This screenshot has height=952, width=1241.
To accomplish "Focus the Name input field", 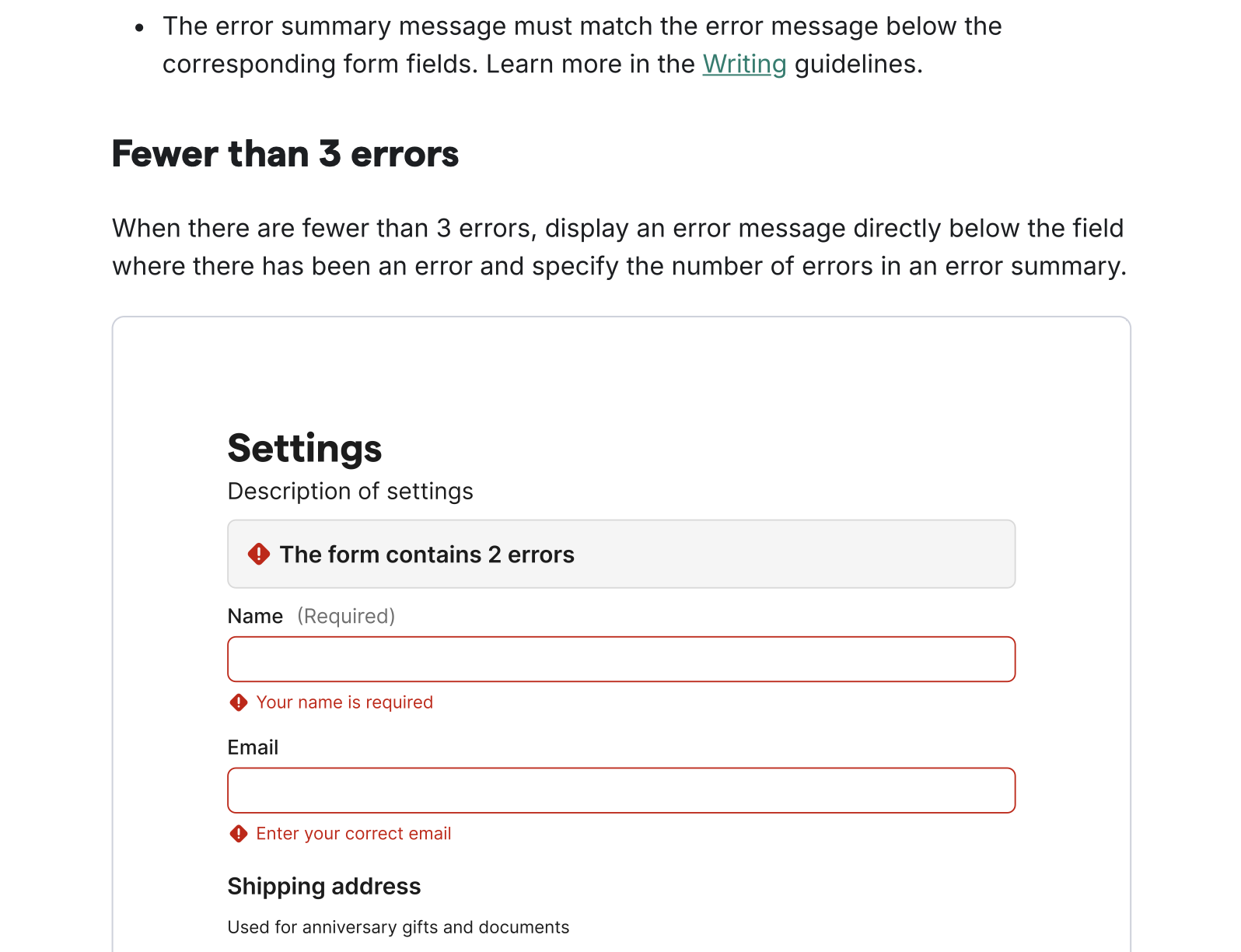I will tap(620, 660).
